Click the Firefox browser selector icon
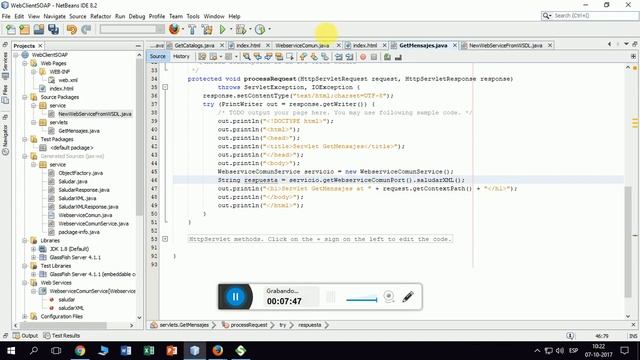Image resolution: width=640 pixels, height=360 pixels. 174,29
